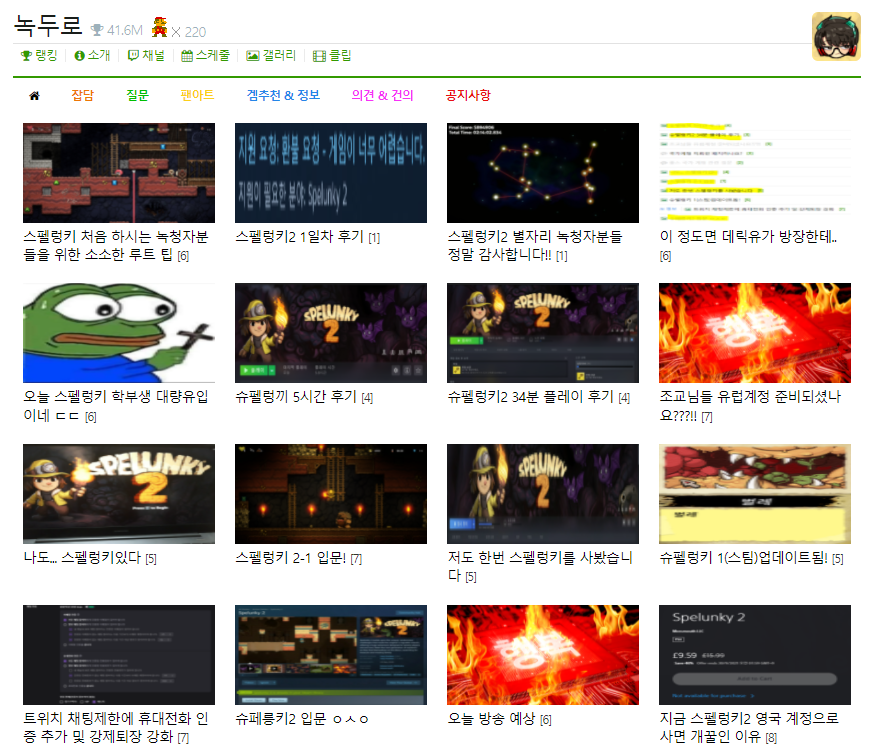Open post 스펠렁키 처음 하시는 녹청자분들을 위한 루트 팁
The height and width of the screenshot is (756, 873).
116,246
